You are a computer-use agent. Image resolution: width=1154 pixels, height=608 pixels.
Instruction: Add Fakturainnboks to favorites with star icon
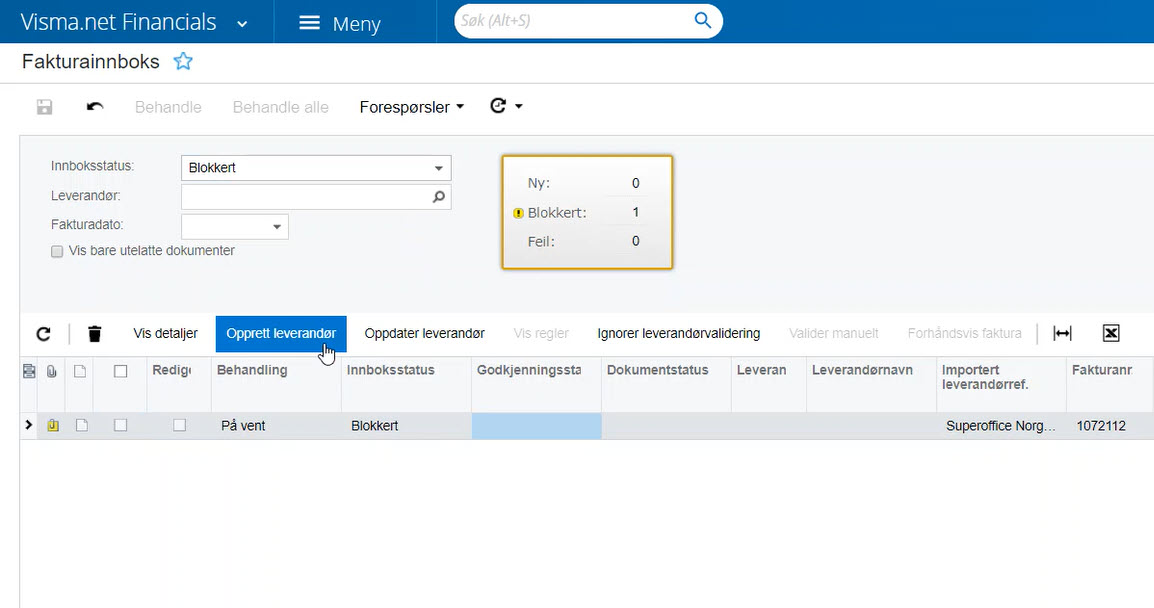click(183, 61)
